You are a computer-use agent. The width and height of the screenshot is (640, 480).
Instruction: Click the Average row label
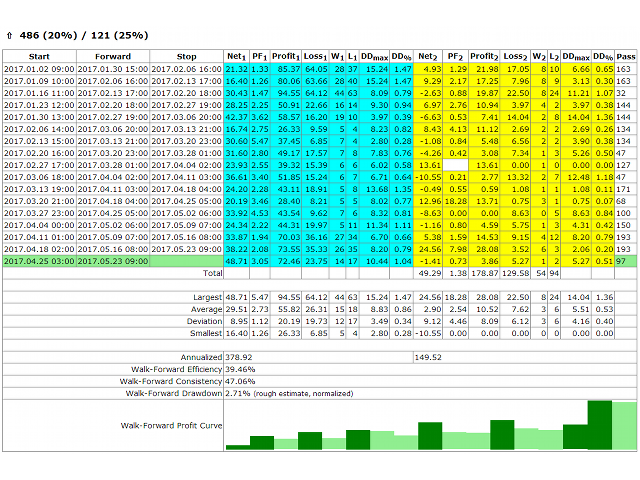pyautogui.click(x=206, y=309)
